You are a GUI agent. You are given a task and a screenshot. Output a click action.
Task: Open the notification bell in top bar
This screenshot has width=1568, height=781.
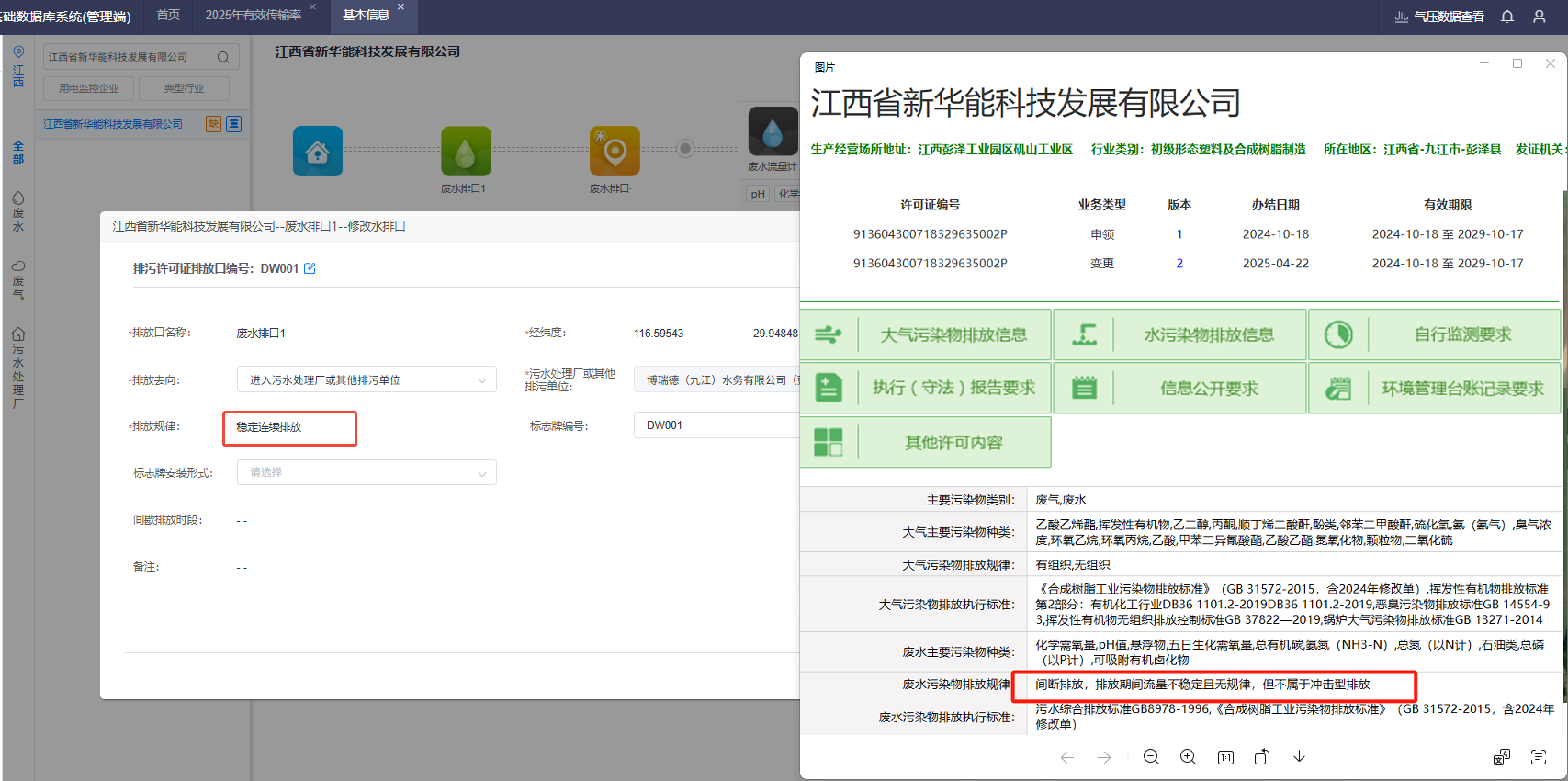point(1507,17)
